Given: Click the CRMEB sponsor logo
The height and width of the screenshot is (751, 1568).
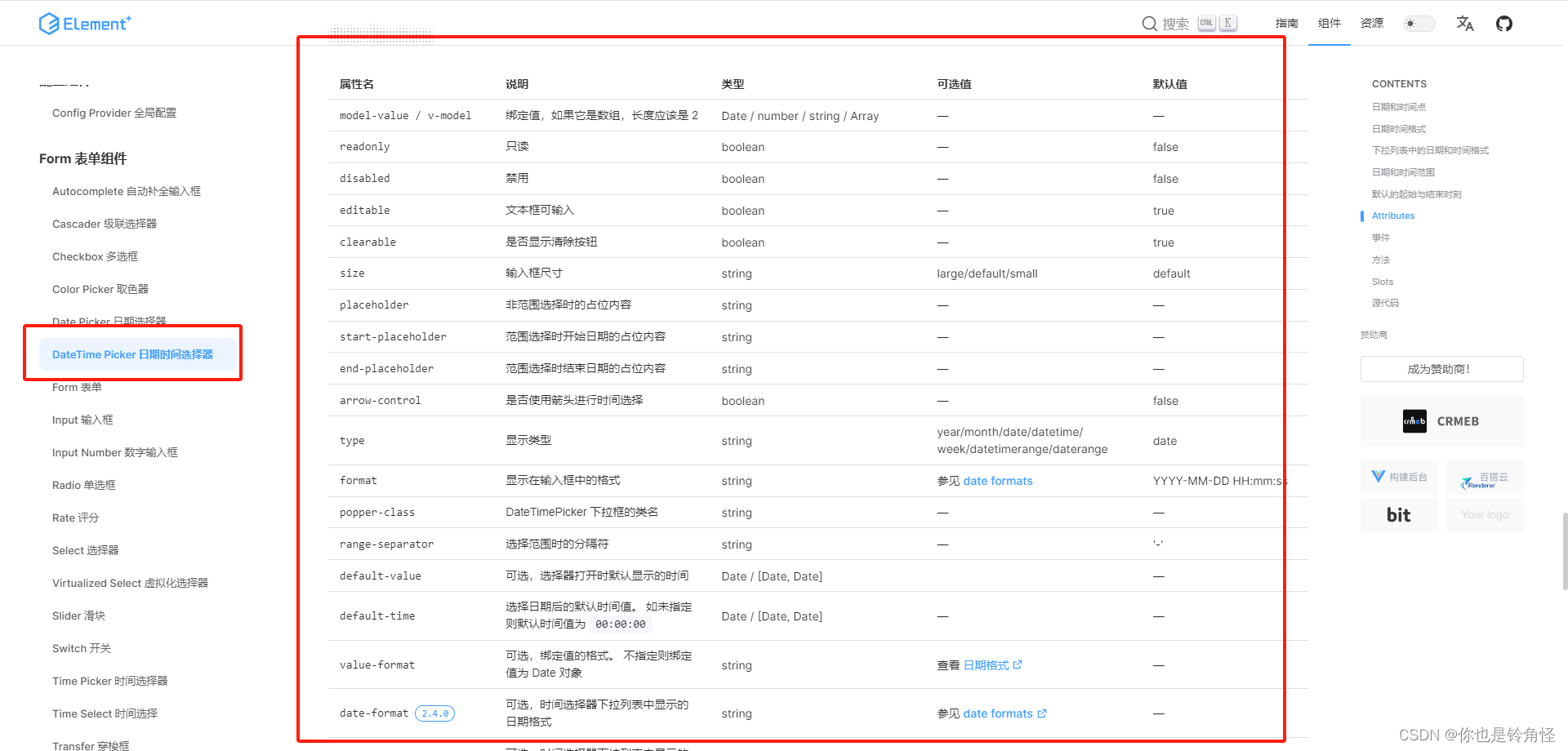Looking at the screenshot, I should [1441, 421].
